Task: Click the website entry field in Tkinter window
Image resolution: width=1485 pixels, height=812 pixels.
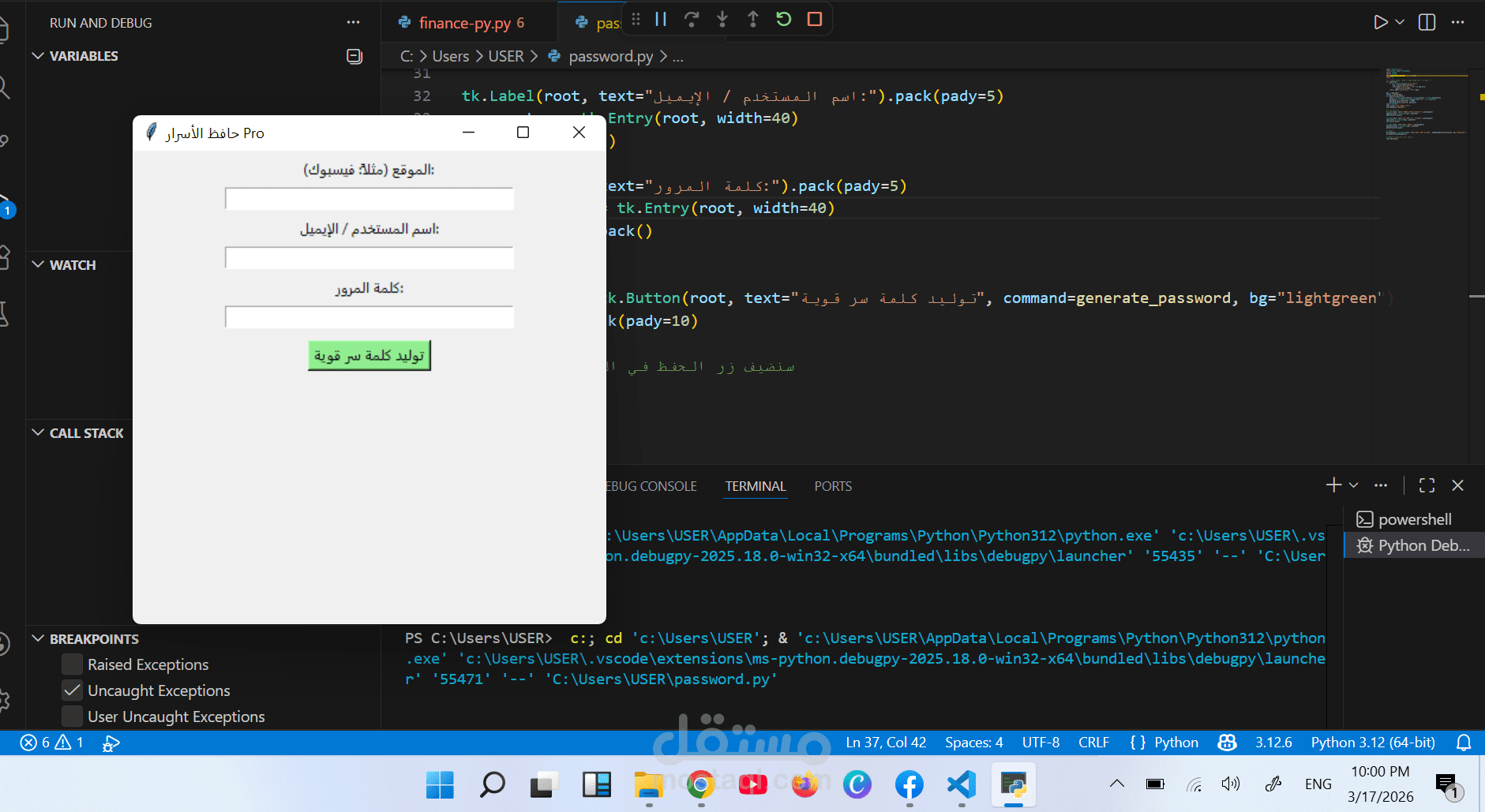Action: [369, 199]
